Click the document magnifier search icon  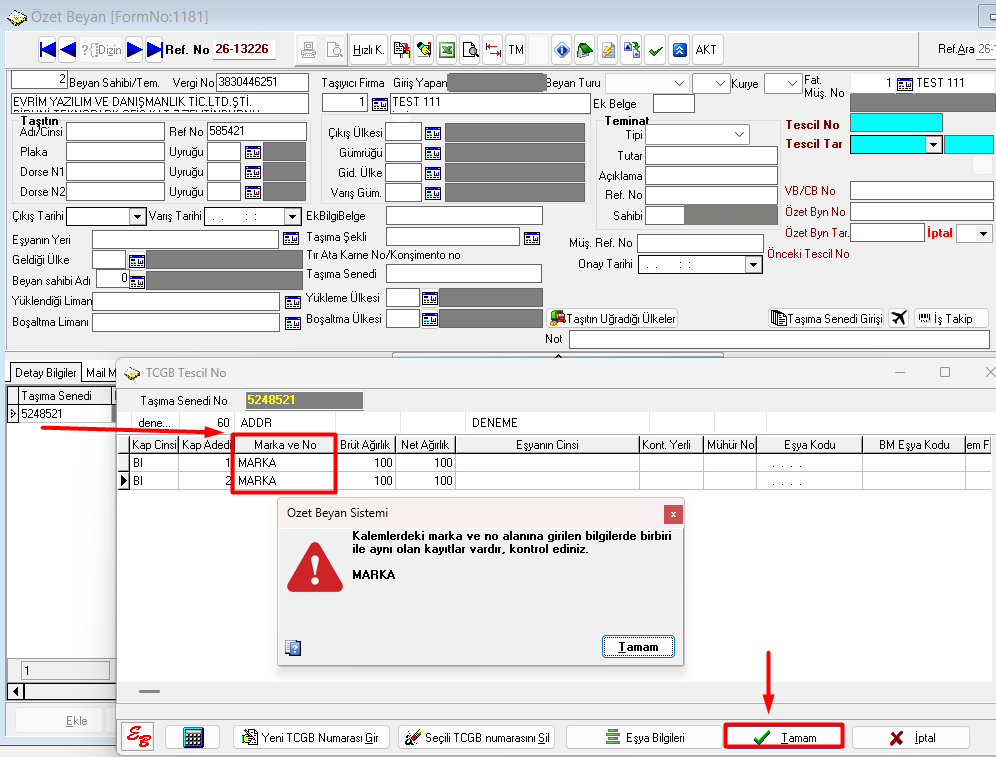471,50
